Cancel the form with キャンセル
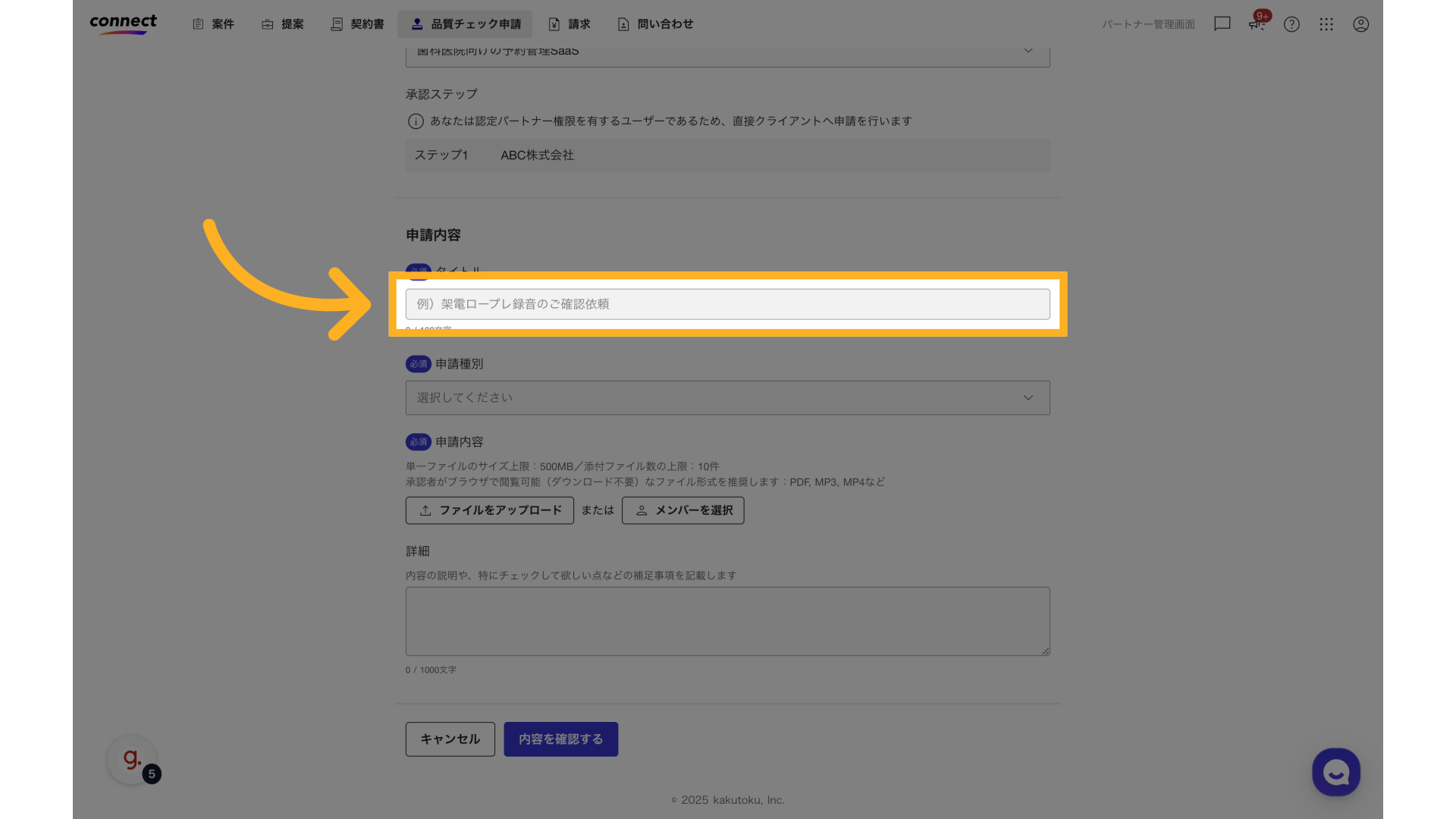1456x819 pixels. point(450,739)
